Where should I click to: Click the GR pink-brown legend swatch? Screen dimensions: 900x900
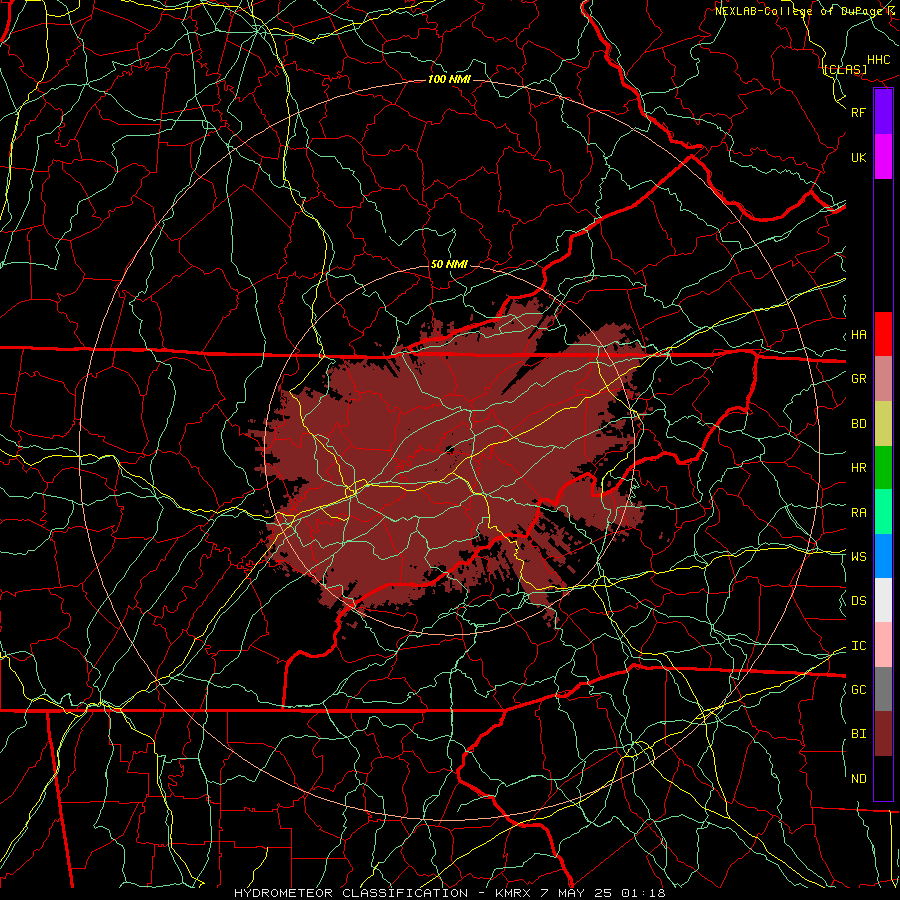(883, 379)
